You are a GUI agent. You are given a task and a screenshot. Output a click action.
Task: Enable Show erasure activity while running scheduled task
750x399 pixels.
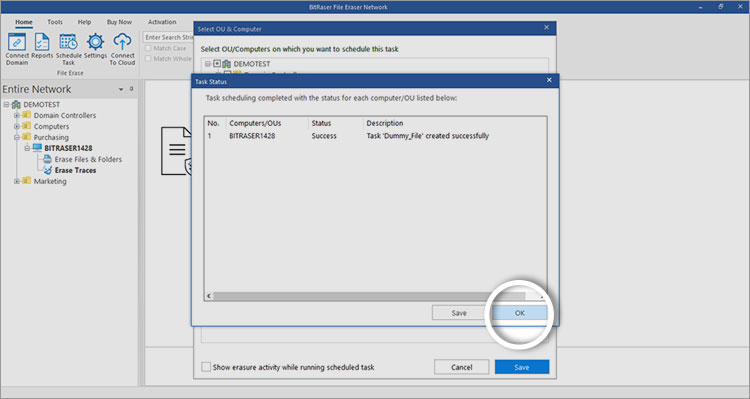pyautogui.click(x=206, y=367)
